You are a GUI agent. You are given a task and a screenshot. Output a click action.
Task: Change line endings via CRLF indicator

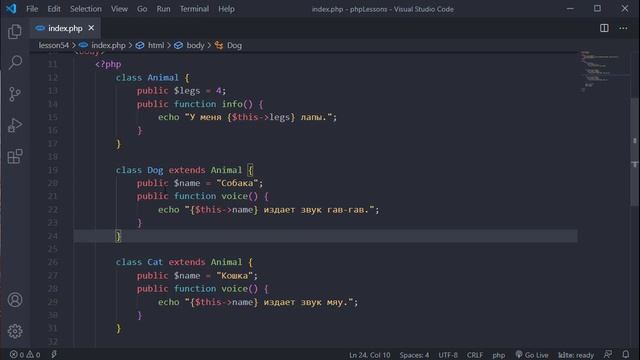475,355
